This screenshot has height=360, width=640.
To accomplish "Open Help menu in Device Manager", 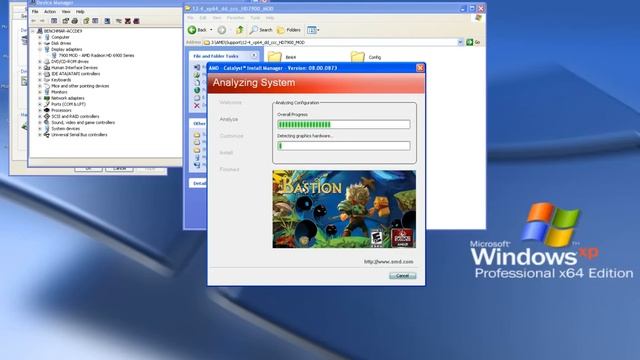I will coord(80,12).
